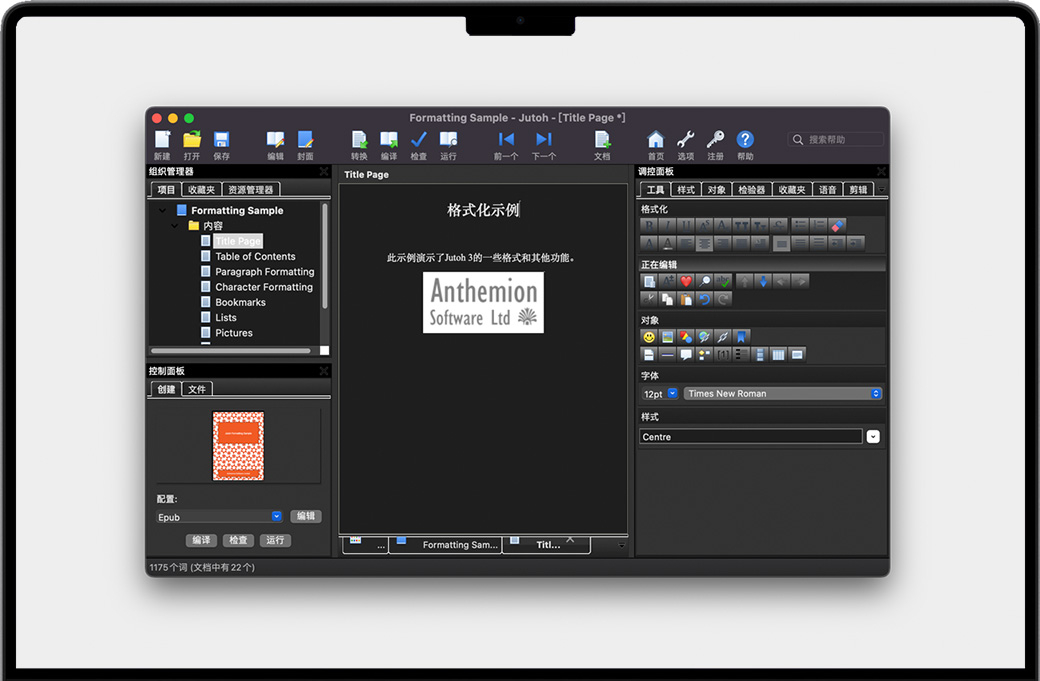Click the eraser clear-formatting icon
The height and width of the screenshot is (681, 1040).
click(x=838, y=226)
